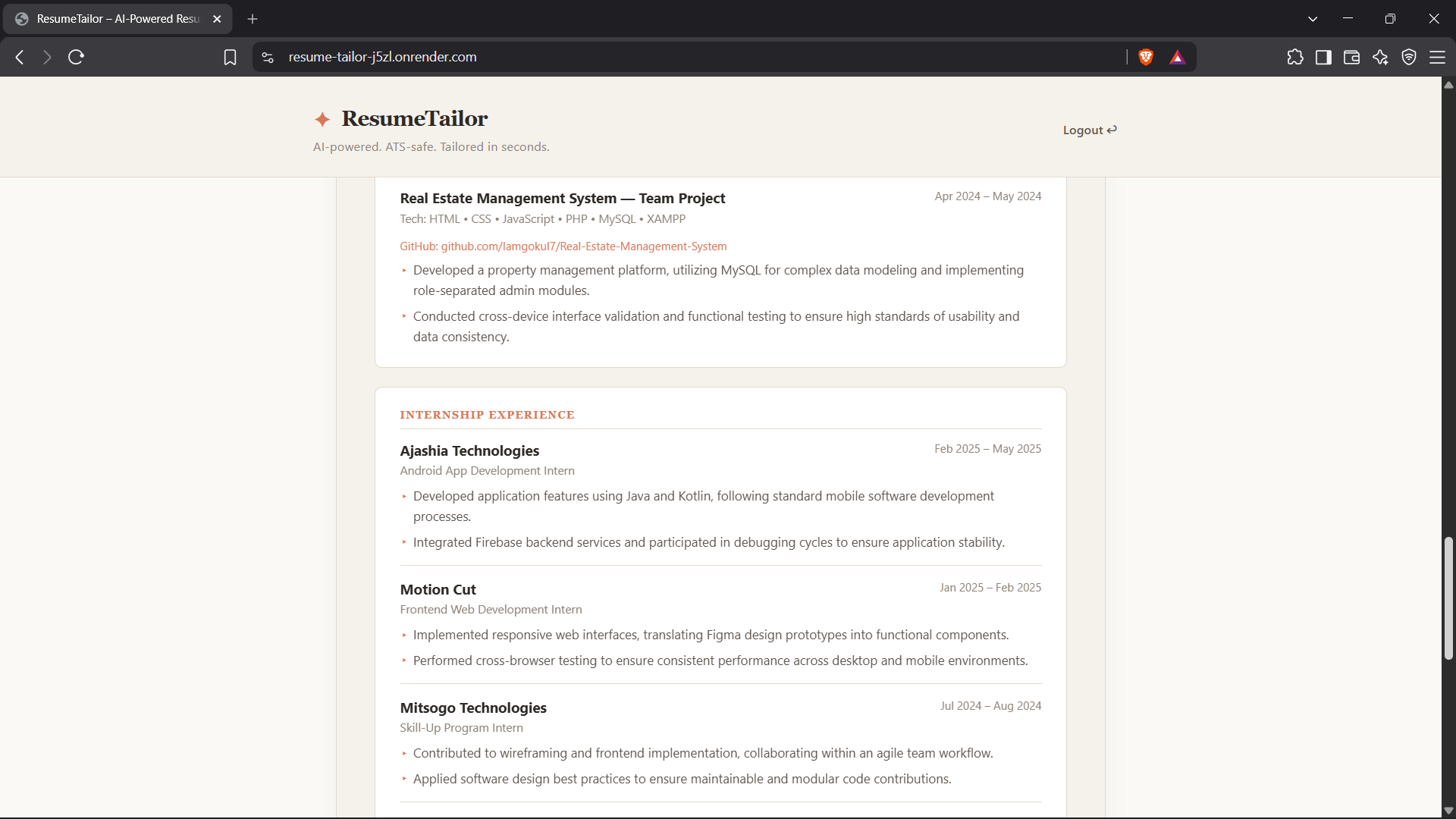Click the ResumeTailor star logo icon
This screenshot has height=819, width=1456.
tap(322, 119)
